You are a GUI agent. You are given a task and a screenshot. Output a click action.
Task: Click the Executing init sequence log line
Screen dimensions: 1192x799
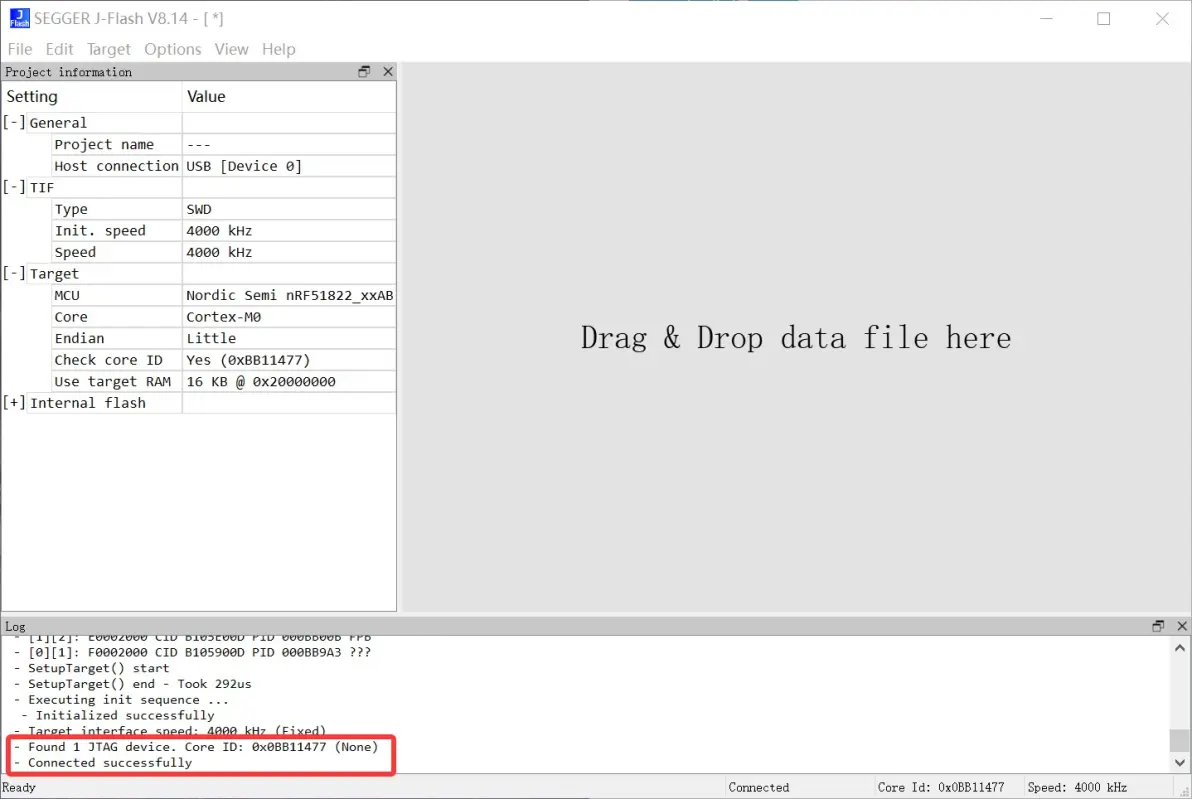(x=121, y=699)
